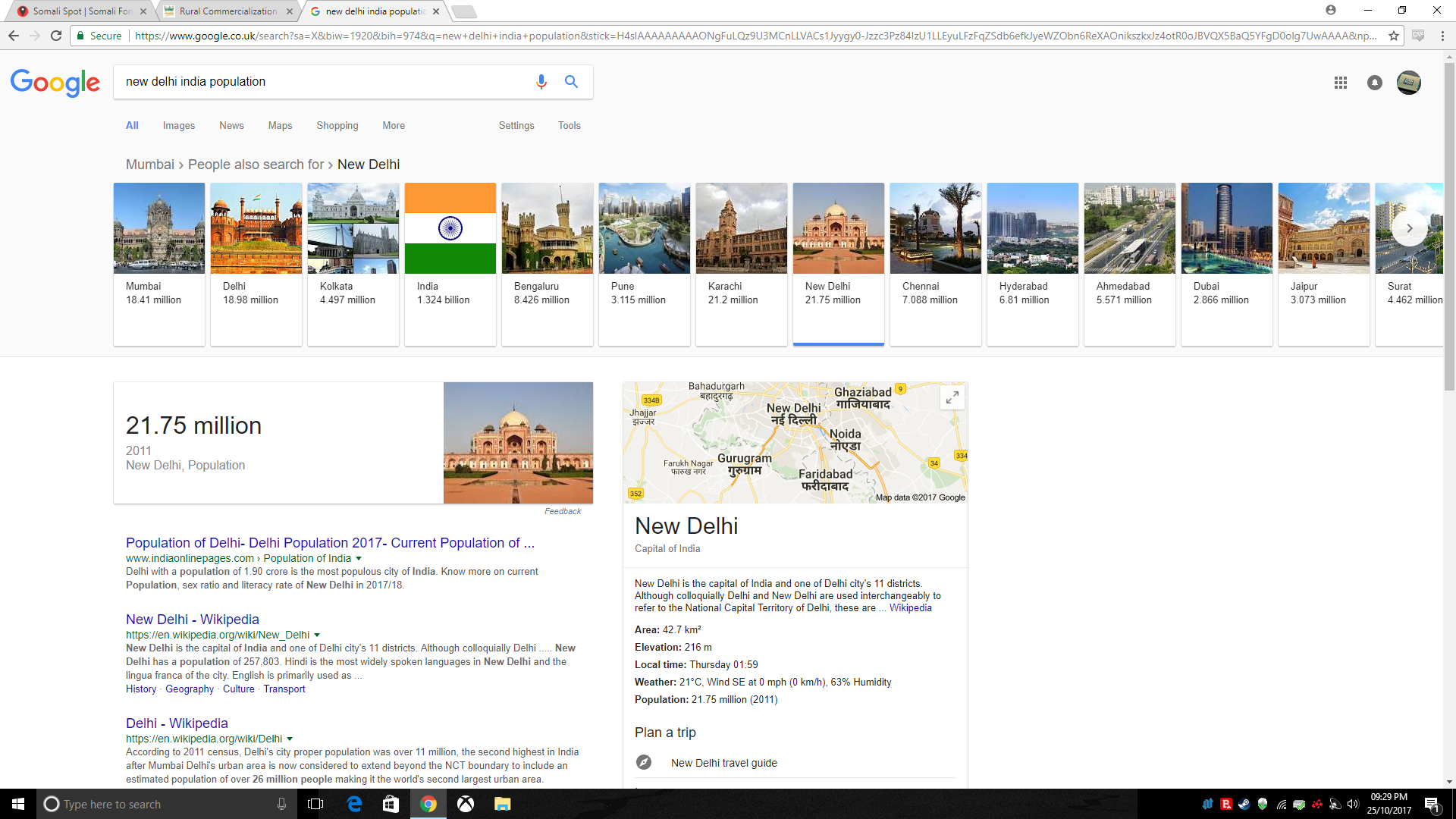Click the Cortana microphone in the taskbar search
1456x819 pixels.
pos(281,804)
